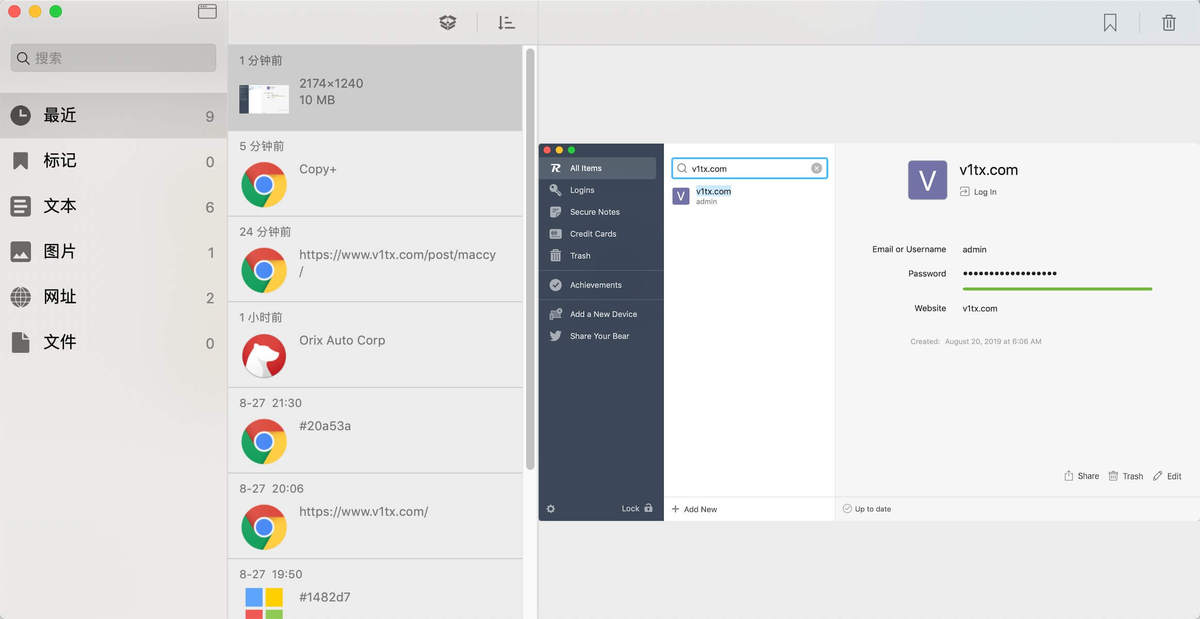Open the 最近 (Recent) category
Viewport: 1200px width, 619px height.
point(114,116)
